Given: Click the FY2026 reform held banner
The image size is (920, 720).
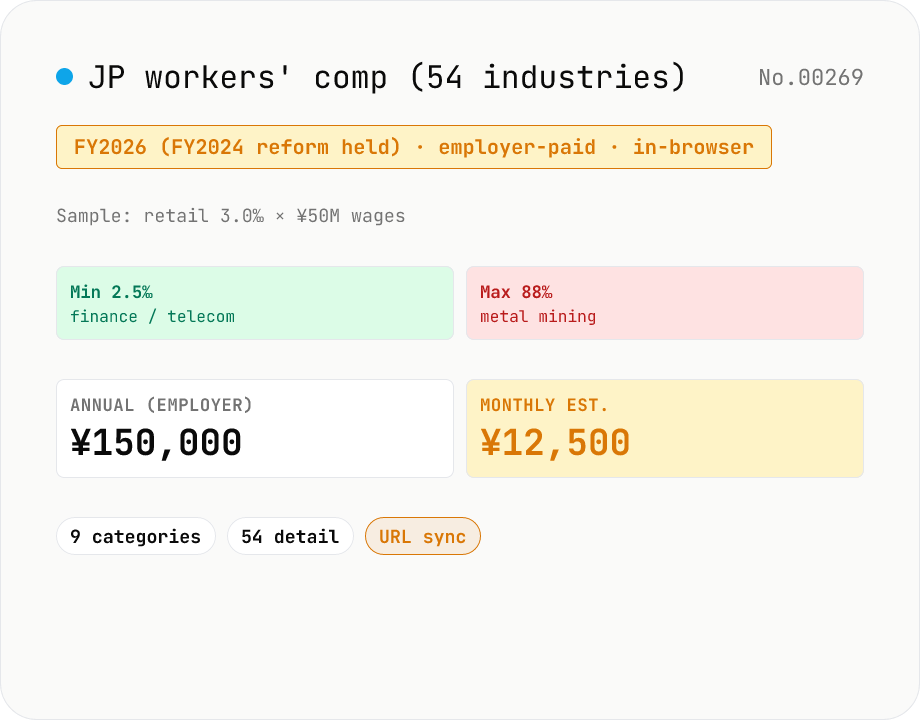Looking at the screenshot, I should pos(414,147).
